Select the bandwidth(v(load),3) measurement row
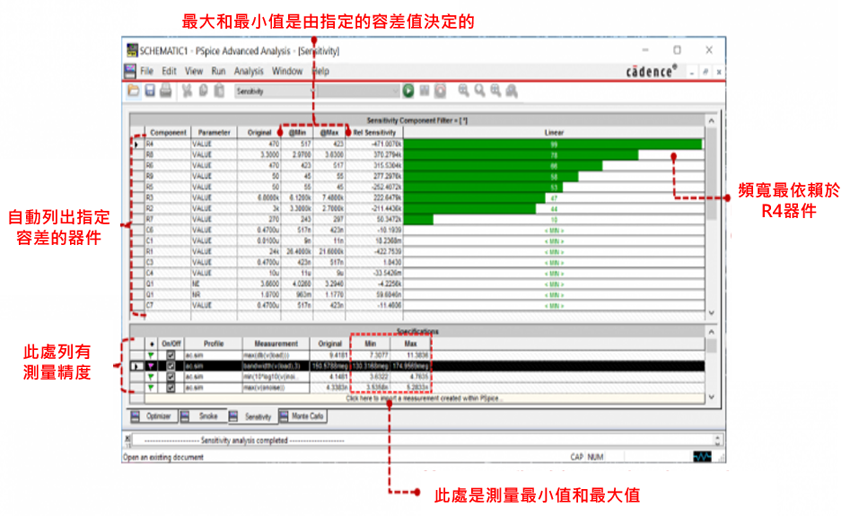This screenshot has width=850, height=516. (418, 366)
